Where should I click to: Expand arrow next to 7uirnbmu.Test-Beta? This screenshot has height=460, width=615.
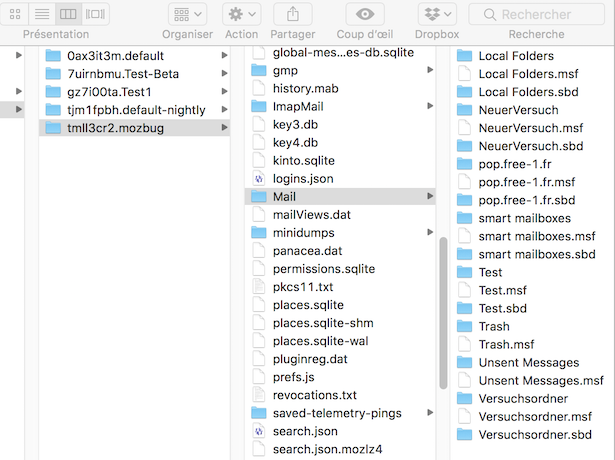click(x=224, y=73)
